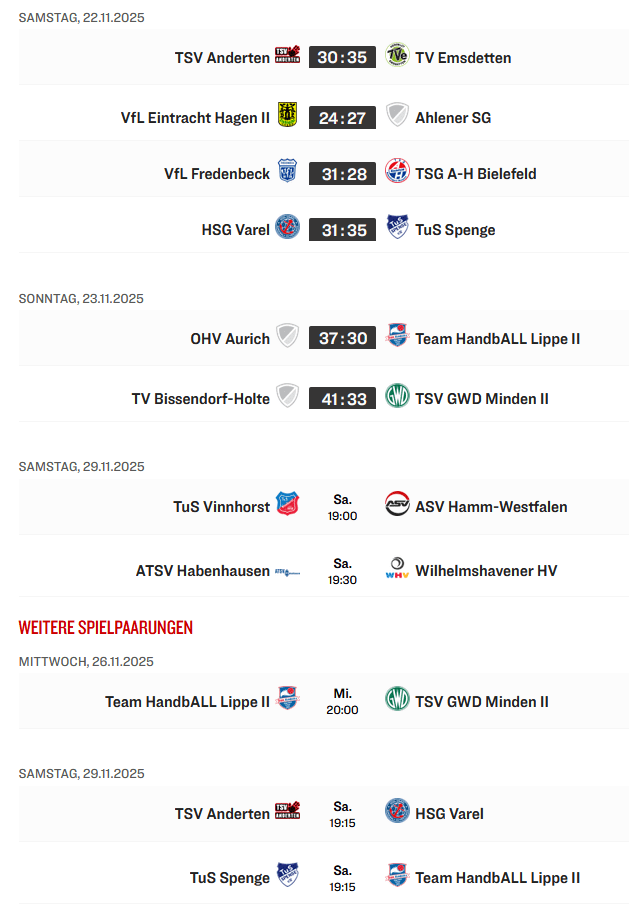Click the green GWD Minden II logo beside the 41:33 score

point(397,397)
